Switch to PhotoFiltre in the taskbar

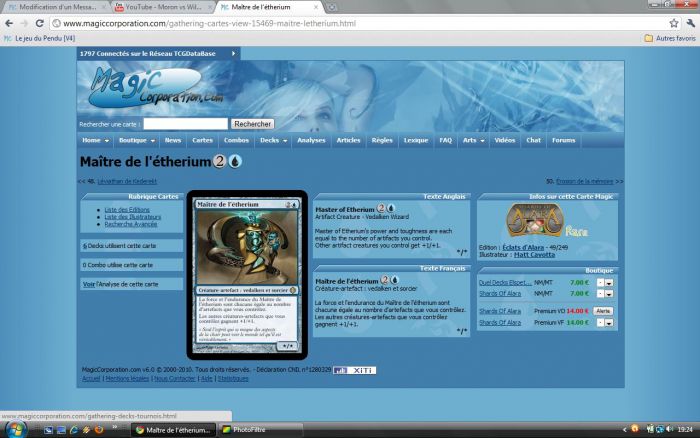261,430
